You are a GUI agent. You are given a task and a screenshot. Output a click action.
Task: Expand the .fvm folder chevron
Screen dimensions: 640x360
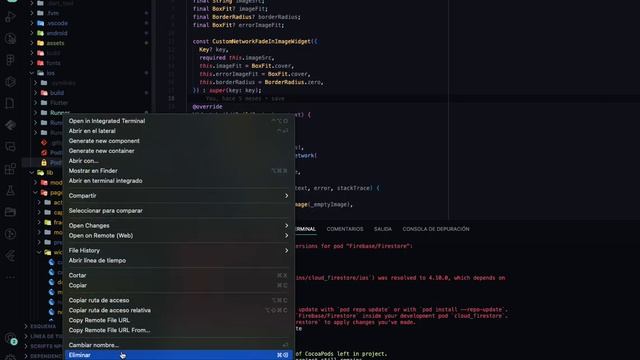[32, 13]
